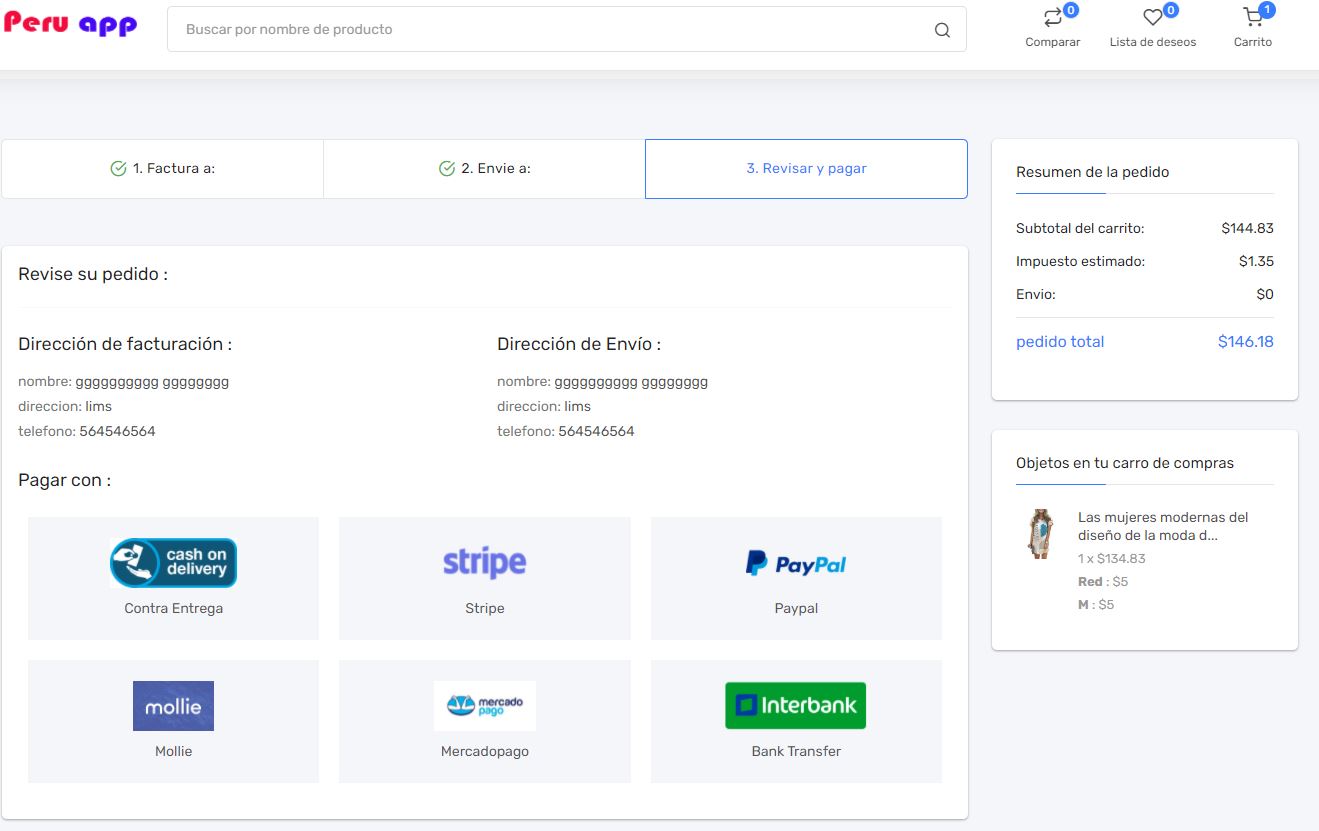Select step 3. Revisar y pagar

(806, 169)
